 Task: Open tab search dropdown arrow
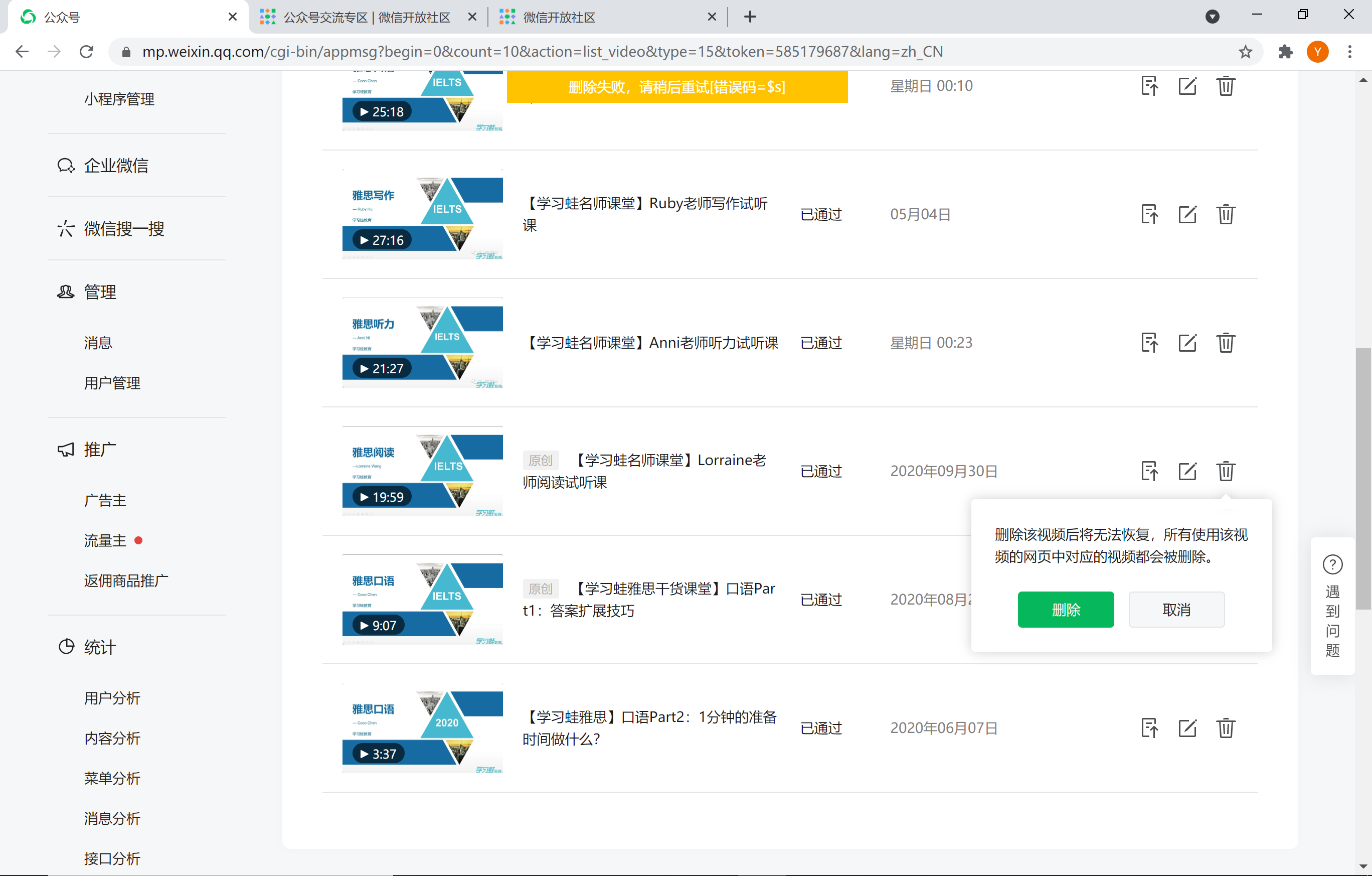[x=1212, y=17]
